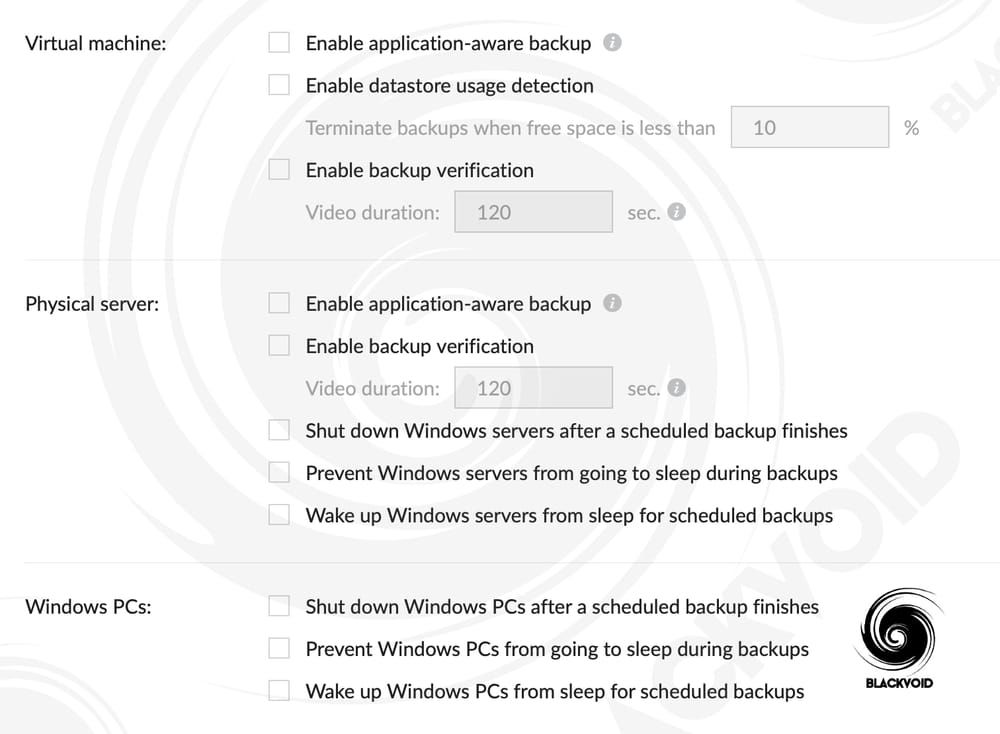The image size is (1000, 734).
Task: Enable application-aware backup for virtual machine
Action: click(278, 42)
